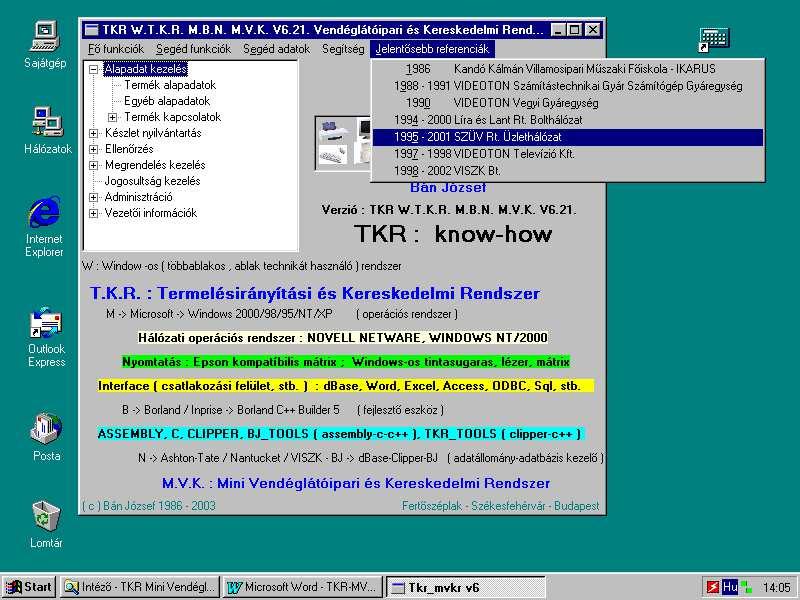The height and width of the screenshot is (600, 800).
Task: Open the Segéd adatok menu
Action: 277,49
